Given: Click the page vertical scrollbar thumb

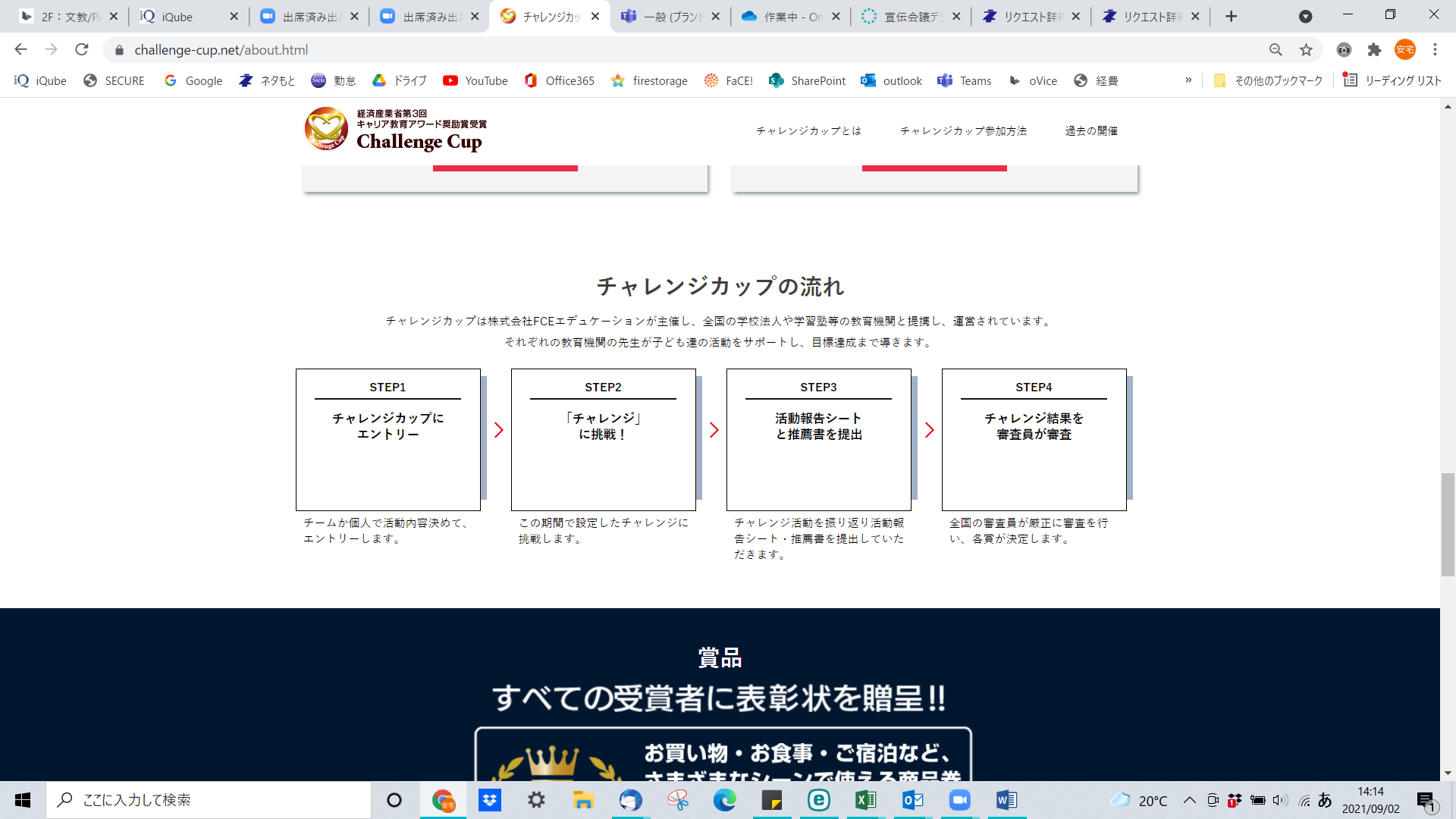Looking at the screenshot, I should pos(1448,525).
